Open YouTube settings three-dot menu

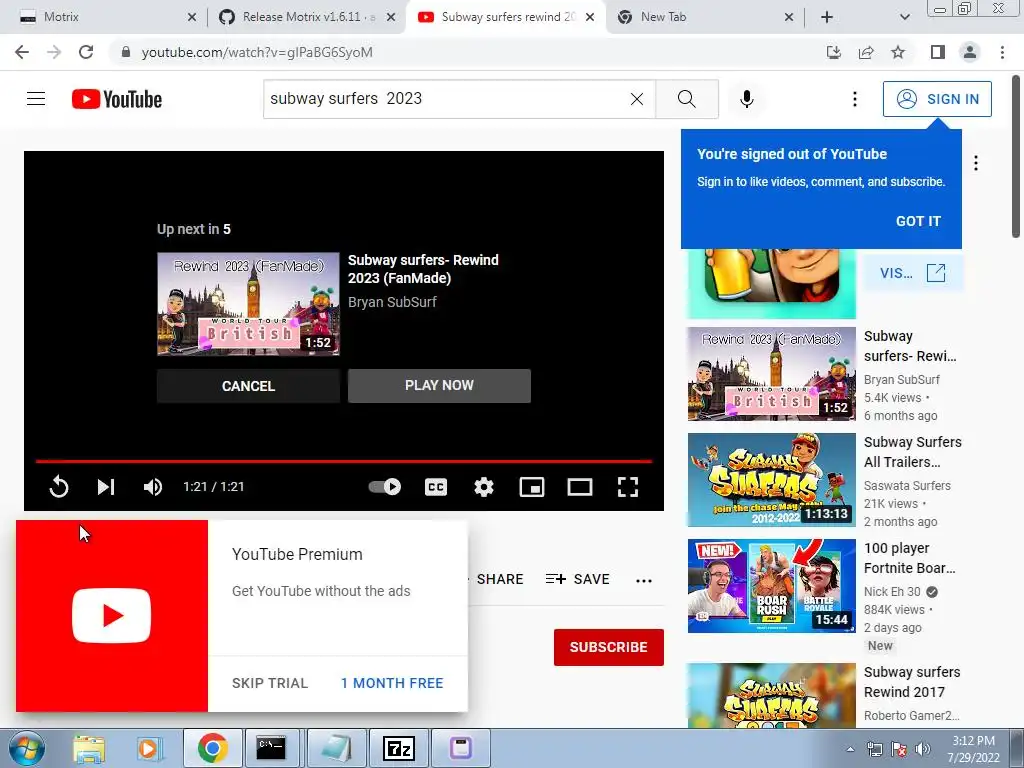(855, 99)
